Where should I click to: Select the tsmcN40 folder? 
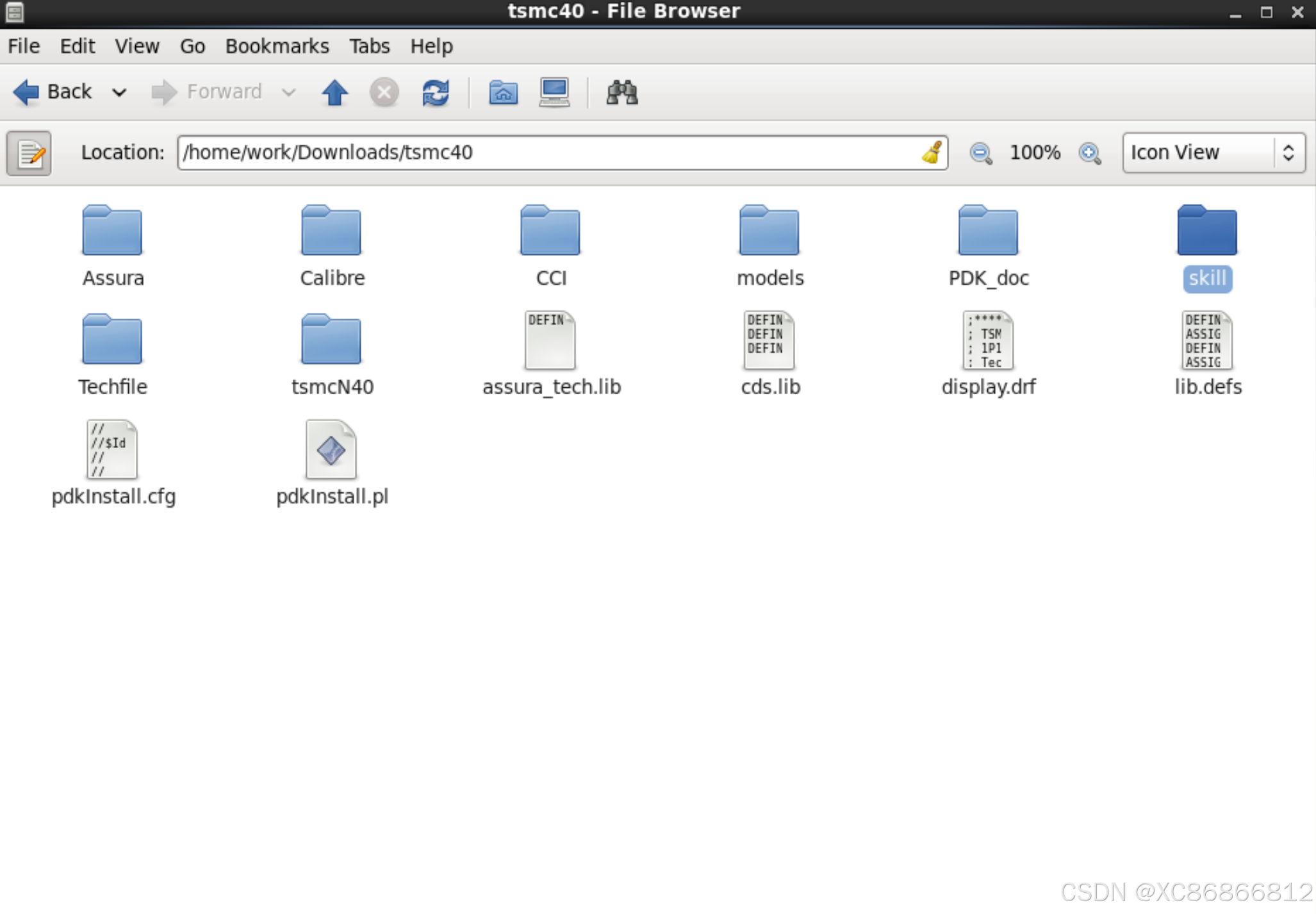[x=332, y=356]
